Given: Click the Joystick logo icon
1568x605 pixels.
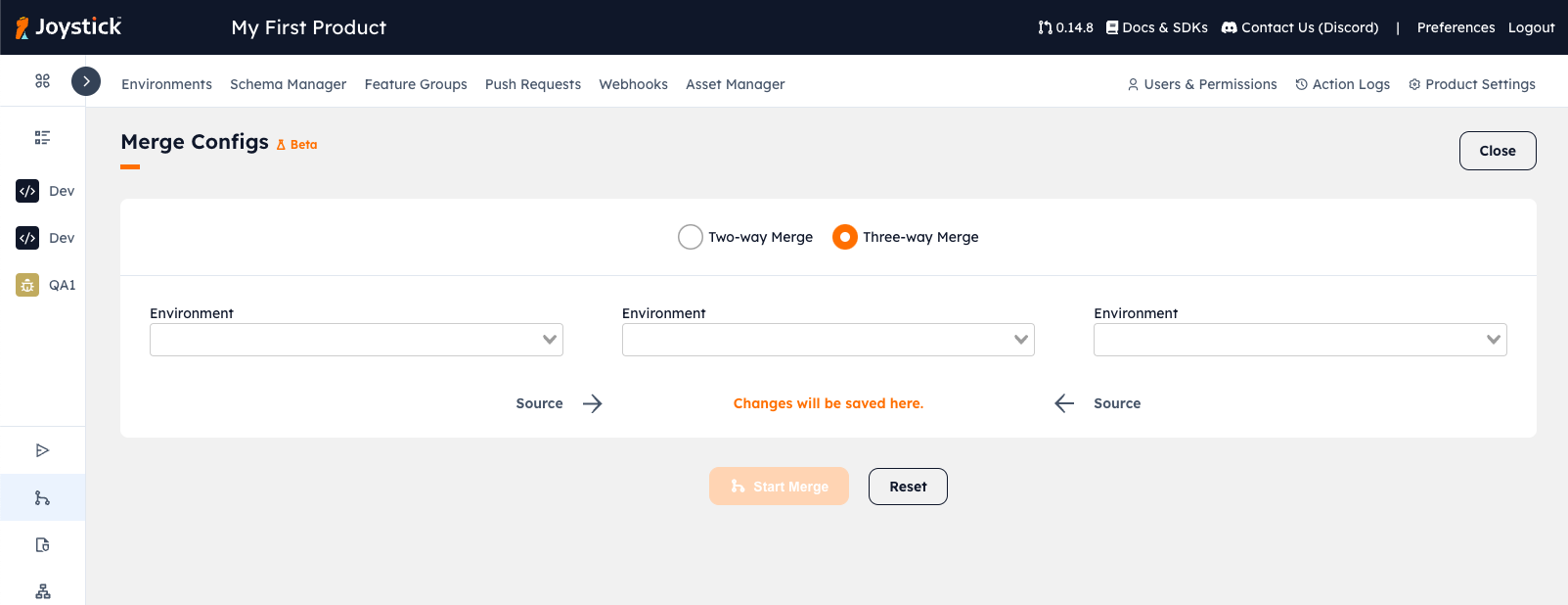Looking at the screenshot, I should 22,28.
